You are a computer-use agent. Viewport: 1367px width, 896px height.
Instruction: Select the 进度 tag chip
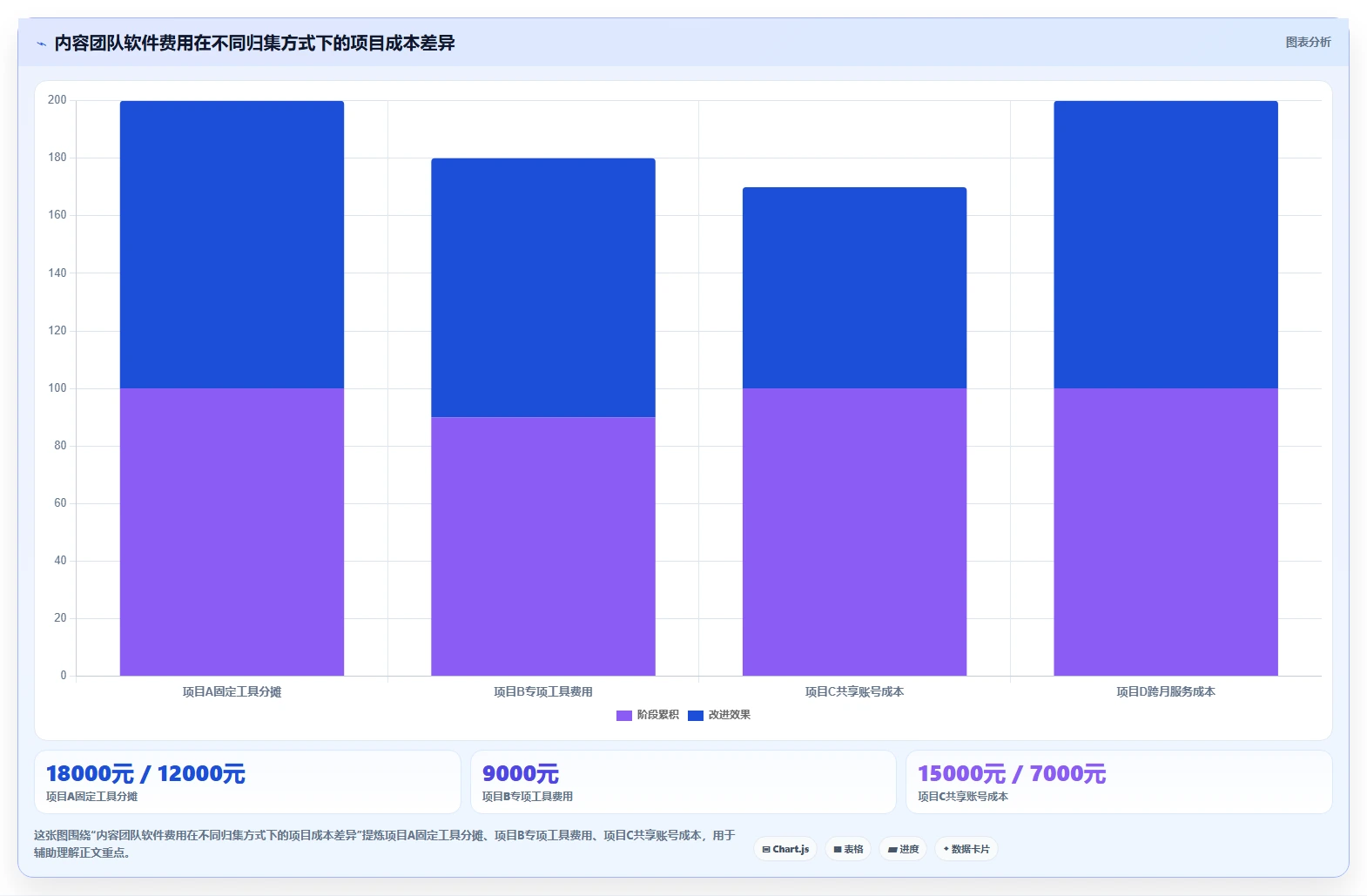coord(903,849)
